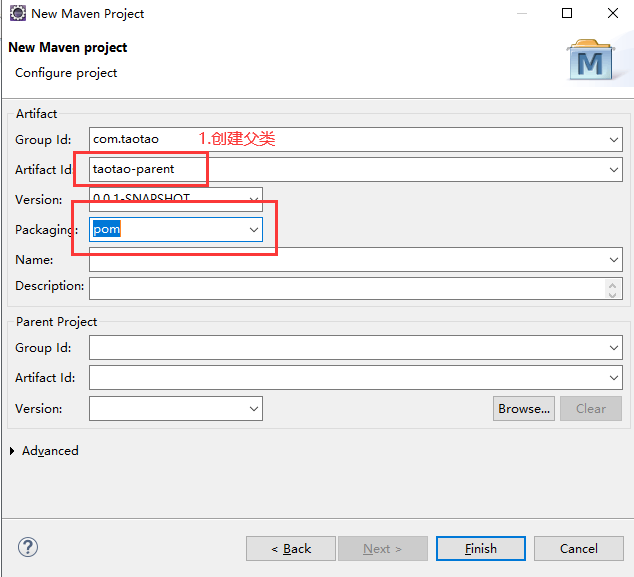
Task: Maximize the New Maven Project window
Action: pos(567,13)
